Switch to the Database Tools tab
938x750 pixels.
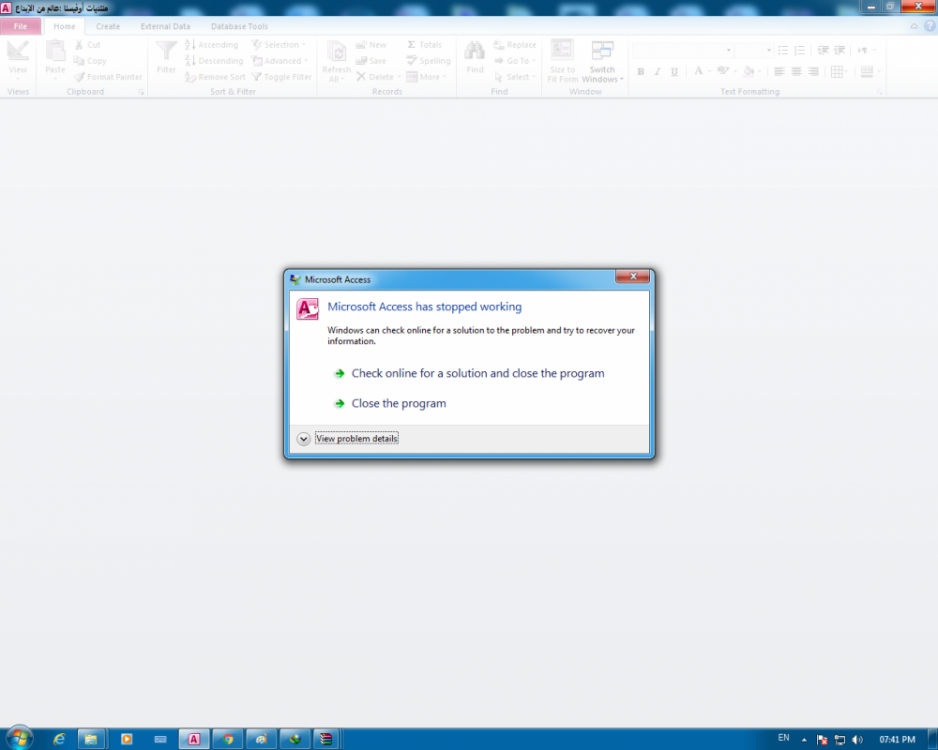[239, 26]
